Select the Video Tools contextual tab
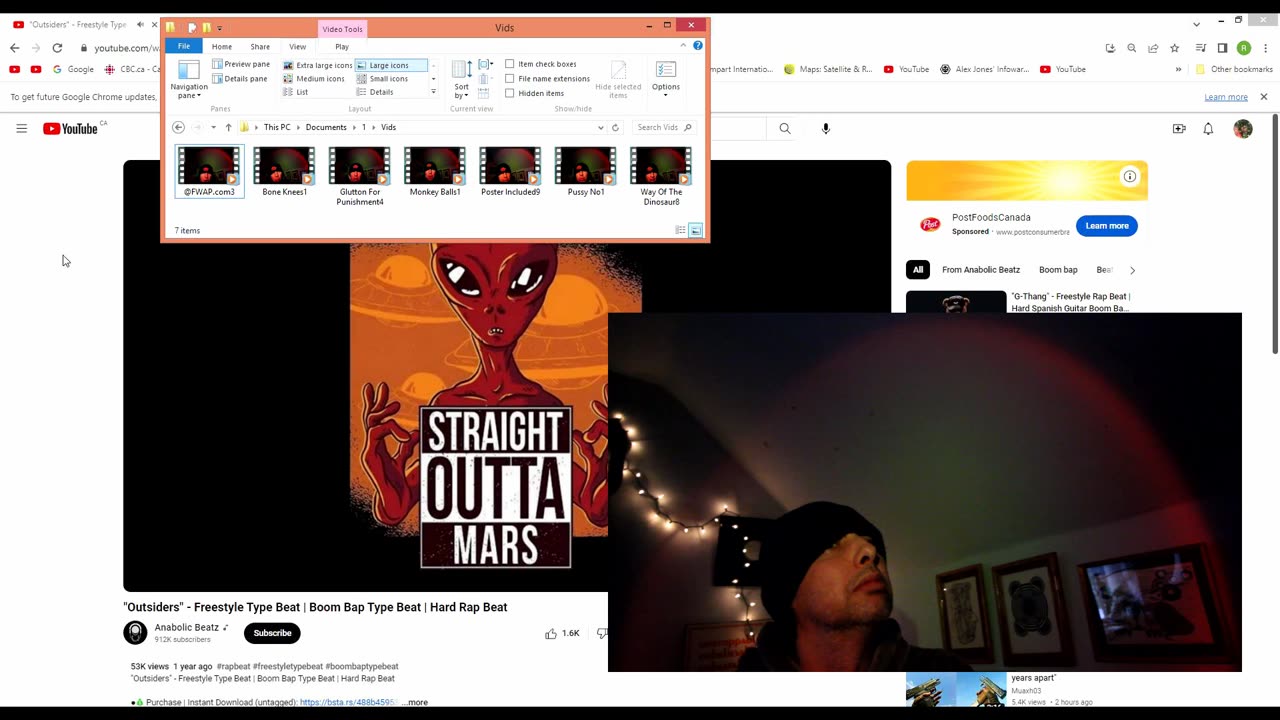 coord(342,29)
